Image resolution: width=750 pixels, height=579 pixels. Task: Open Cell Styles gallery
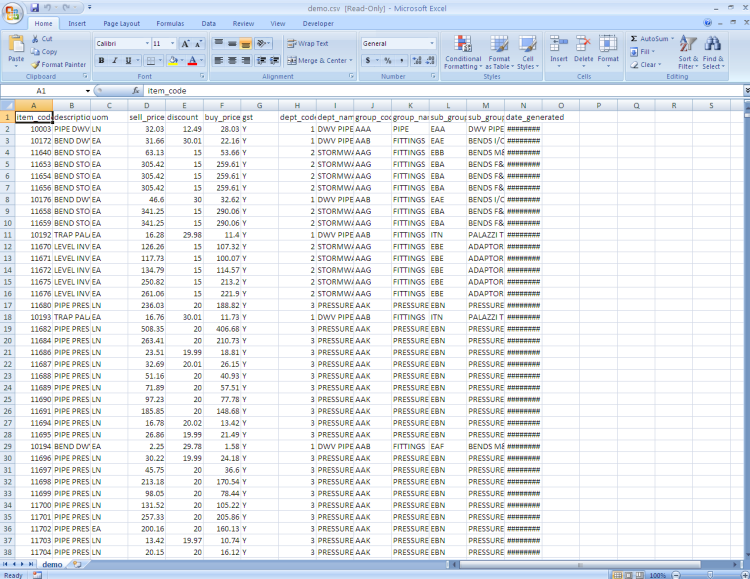[528, 52]
